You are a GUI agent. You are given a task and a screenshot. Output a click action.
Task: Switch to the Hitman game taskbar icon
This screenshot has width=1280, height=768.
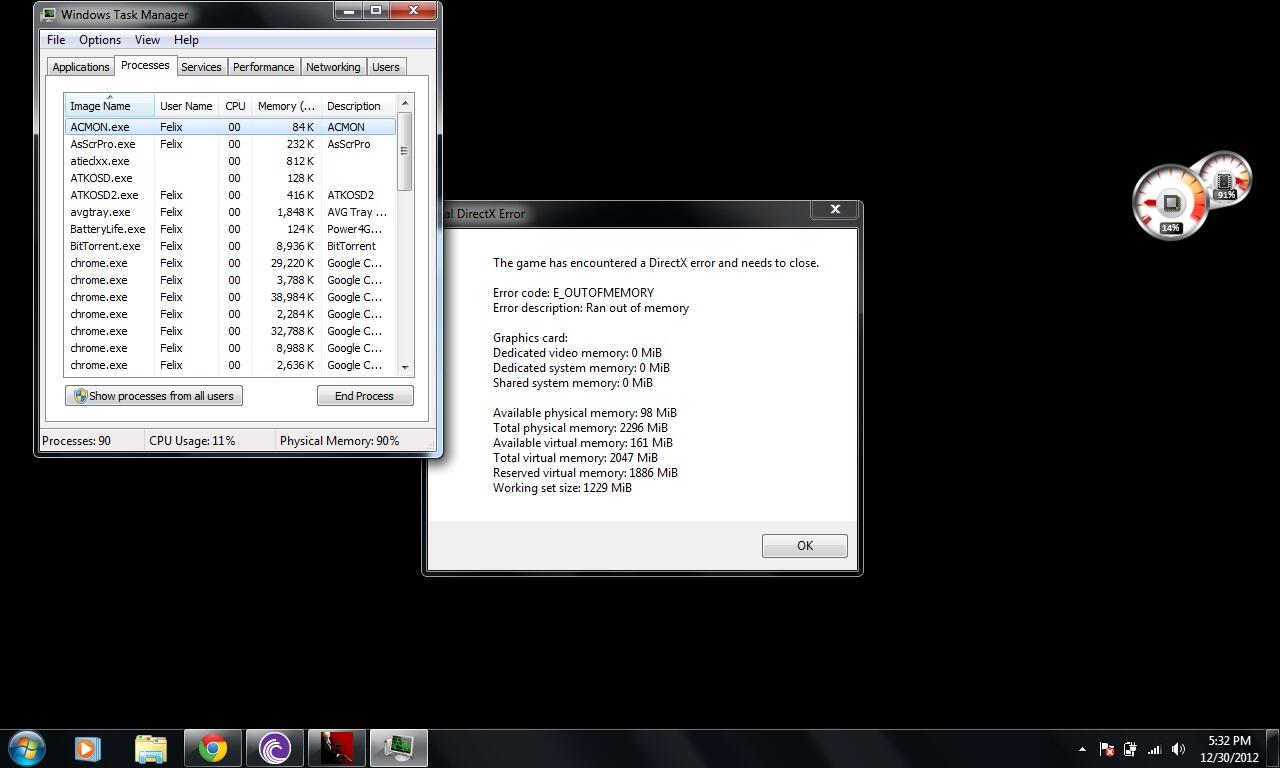[x=336, y=748]
